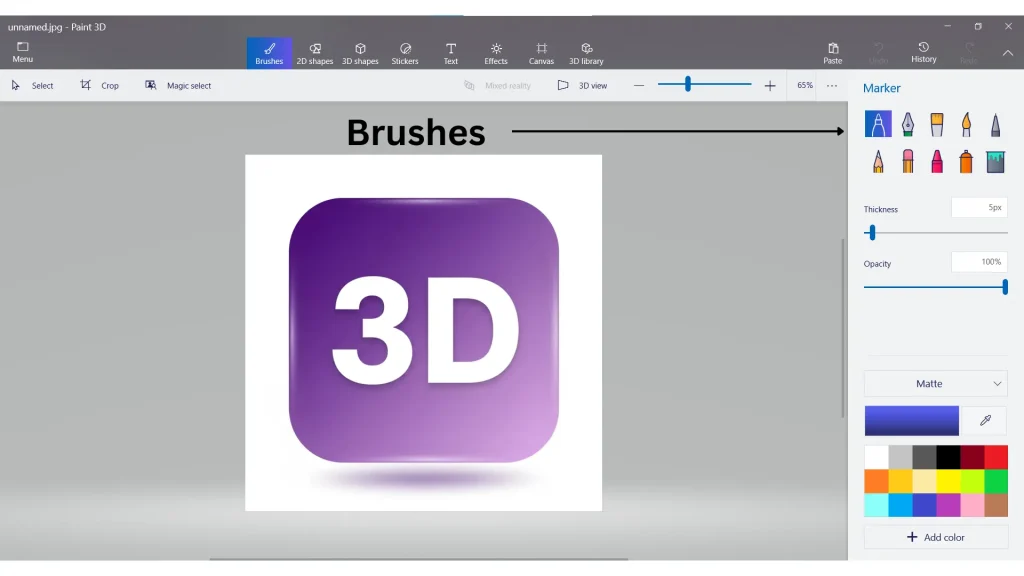
Task: Open the Menu
Action: pos(22,52)
